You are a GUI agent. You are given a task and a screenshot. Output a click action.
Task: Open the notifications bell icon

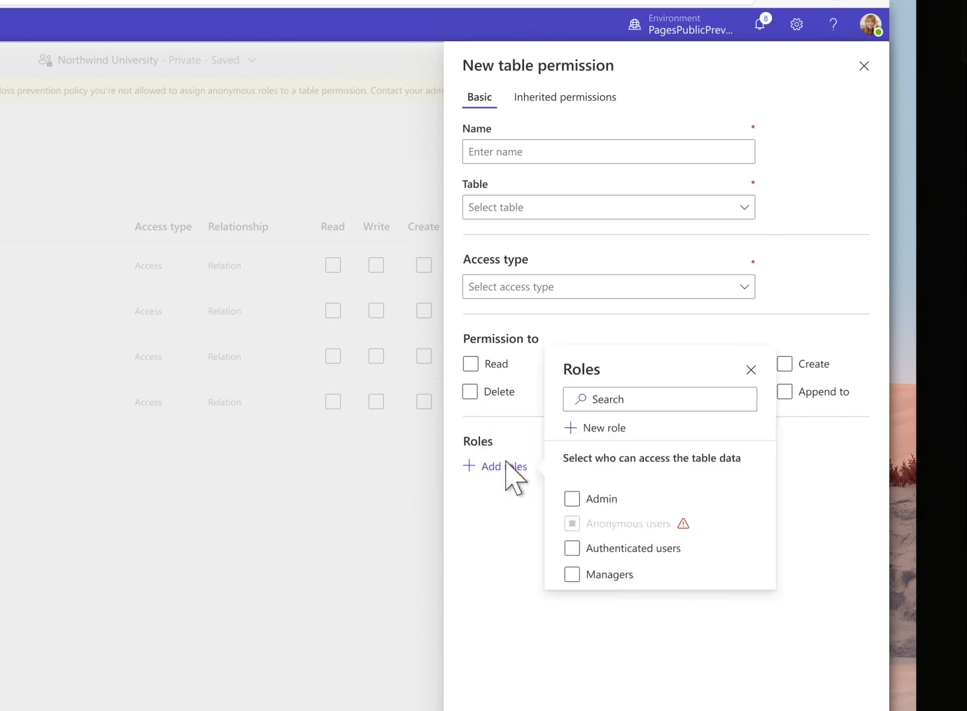[x=760, y=25]
